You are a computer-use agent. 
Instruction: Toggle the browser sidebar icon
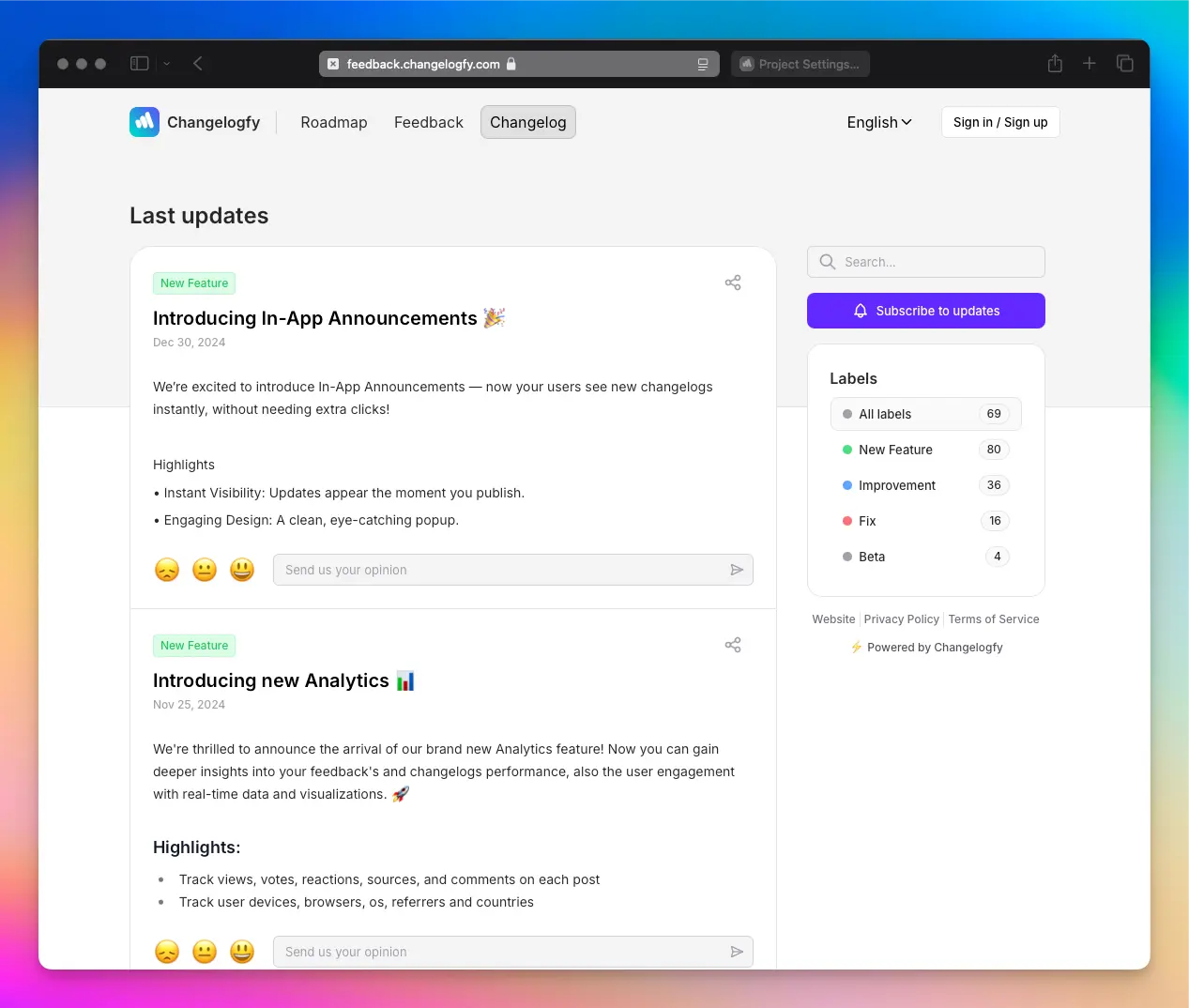coord(140,64)
